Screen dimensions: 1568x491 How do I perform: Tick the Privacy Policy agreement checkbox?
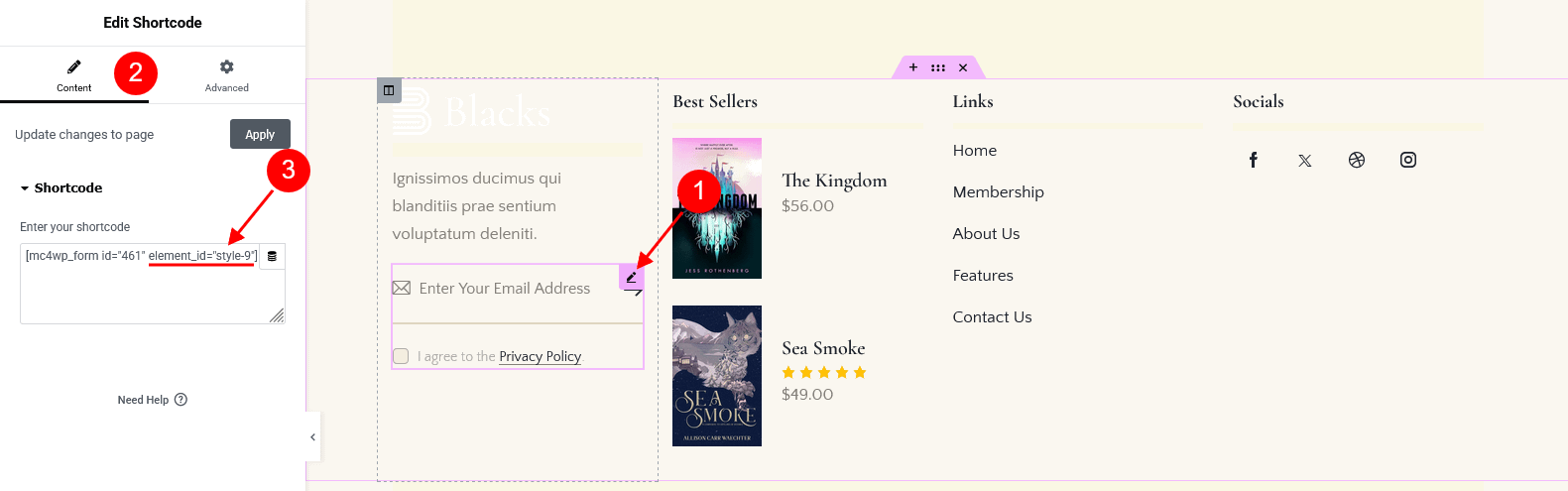pos(401,356)
